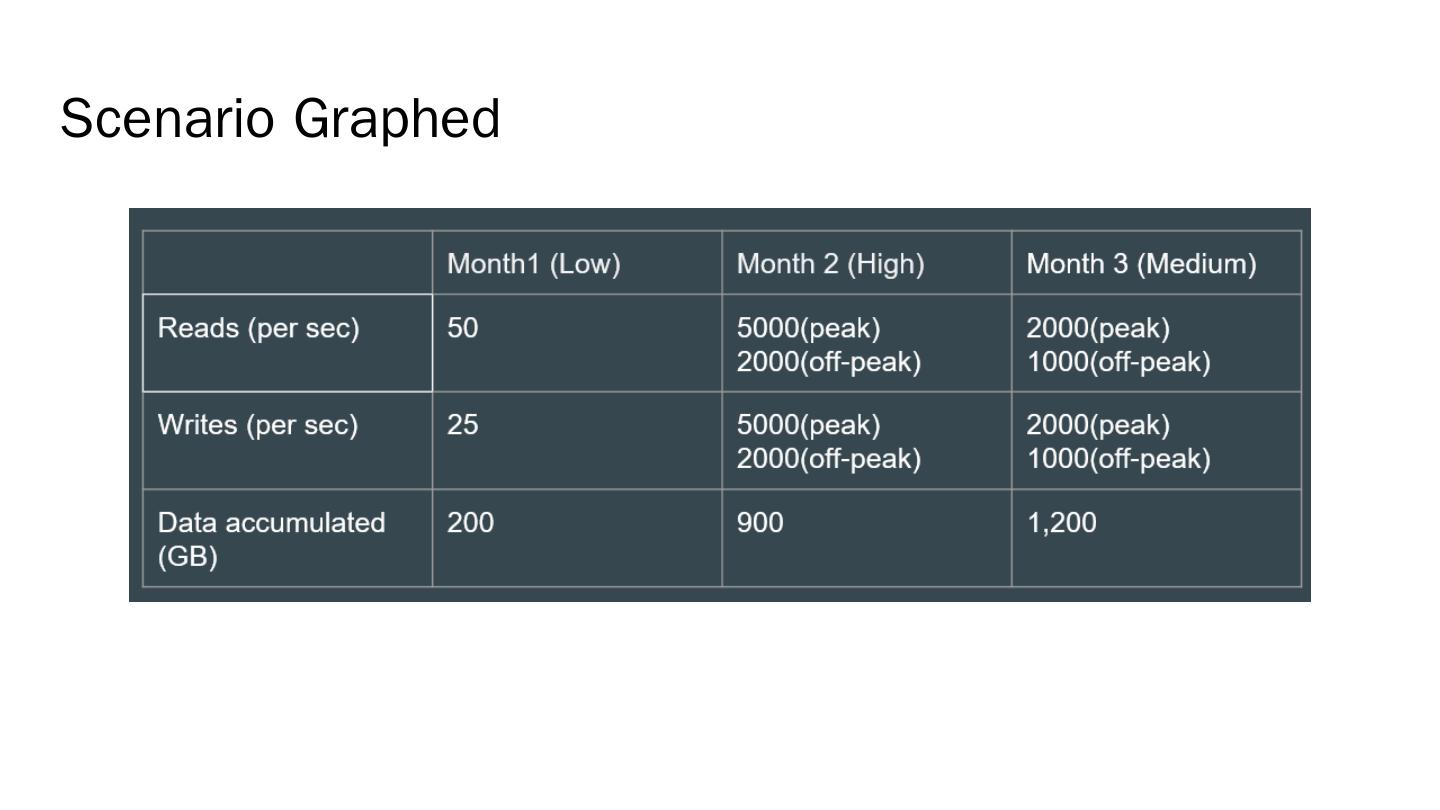
Task: Click "2000(off-peak)" in the Reads row
Action: point(828,362)
